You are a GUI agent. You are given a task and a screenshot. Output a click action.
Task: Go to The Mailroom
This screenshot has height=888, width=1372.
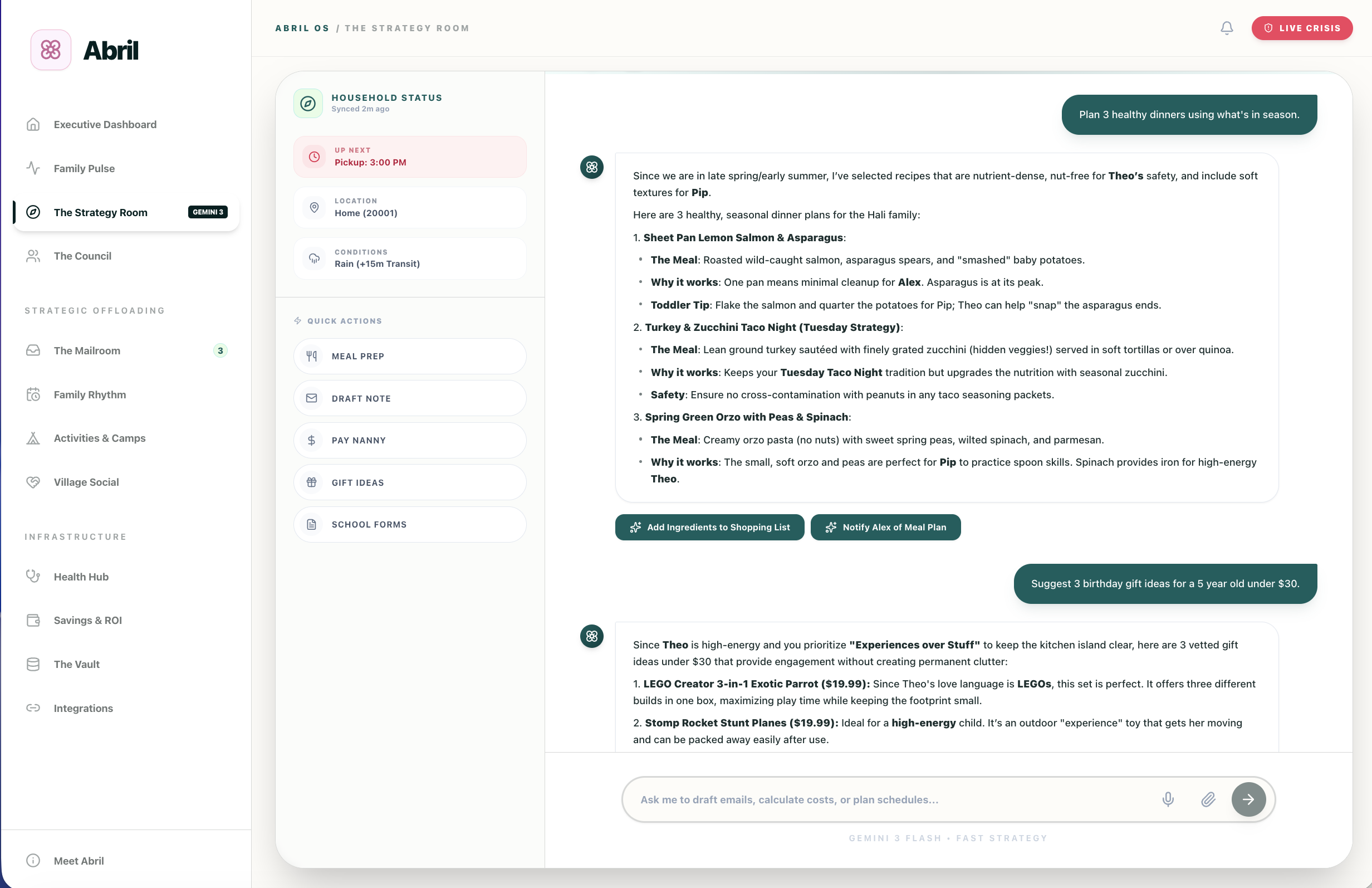pyautogui.click(x=87, y=350)
